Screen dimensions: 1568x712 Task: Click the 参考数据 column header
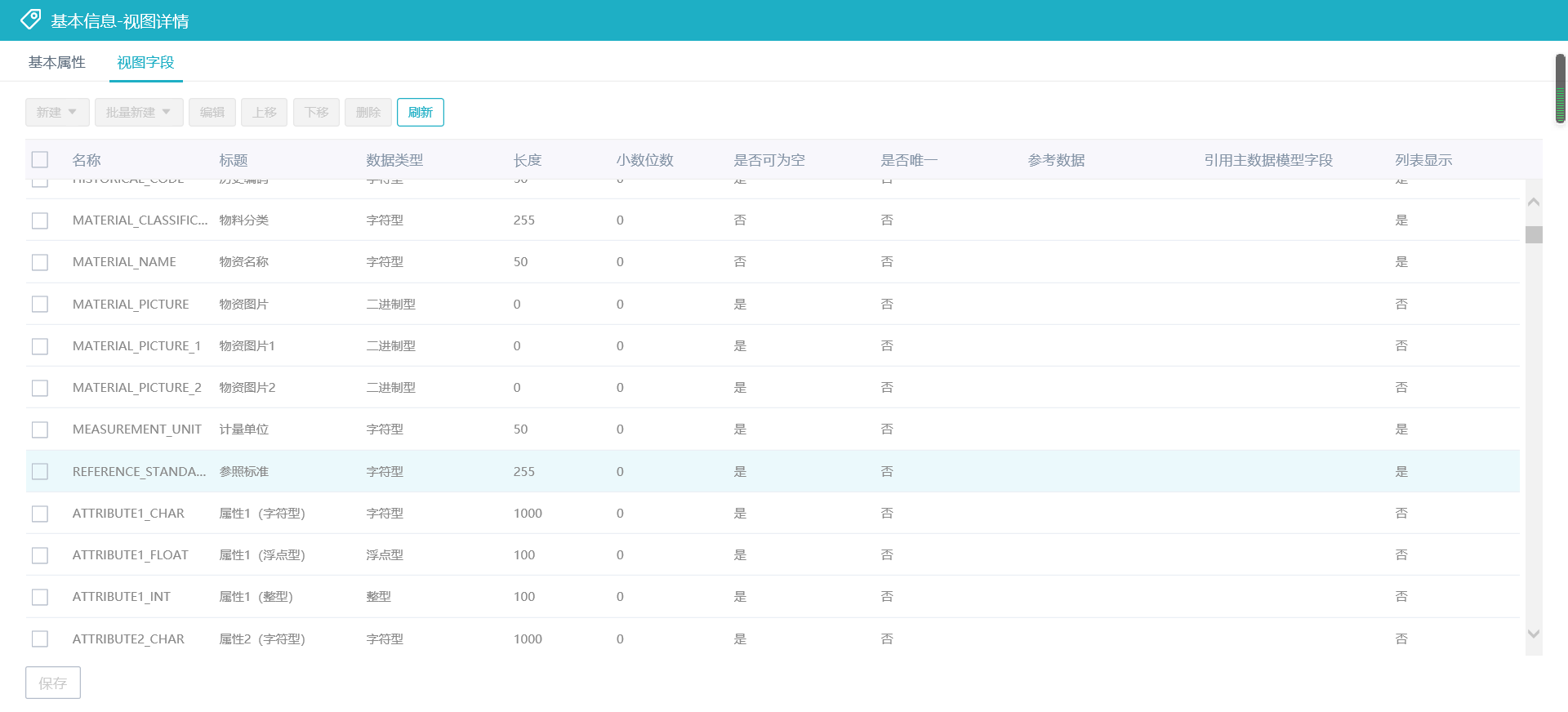point(1056,160)
